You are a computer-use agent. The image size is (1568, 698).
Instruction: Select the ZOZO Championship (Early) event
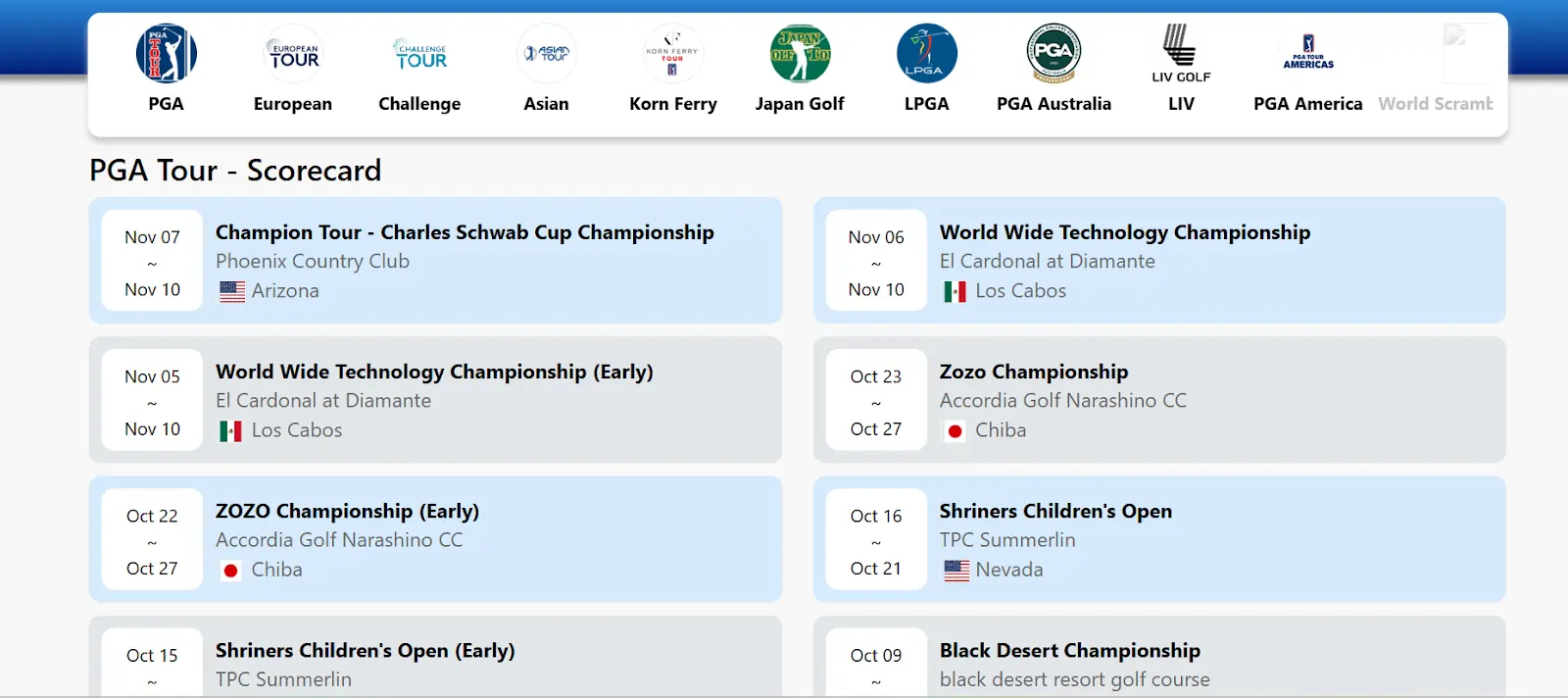tap(347, 511)
